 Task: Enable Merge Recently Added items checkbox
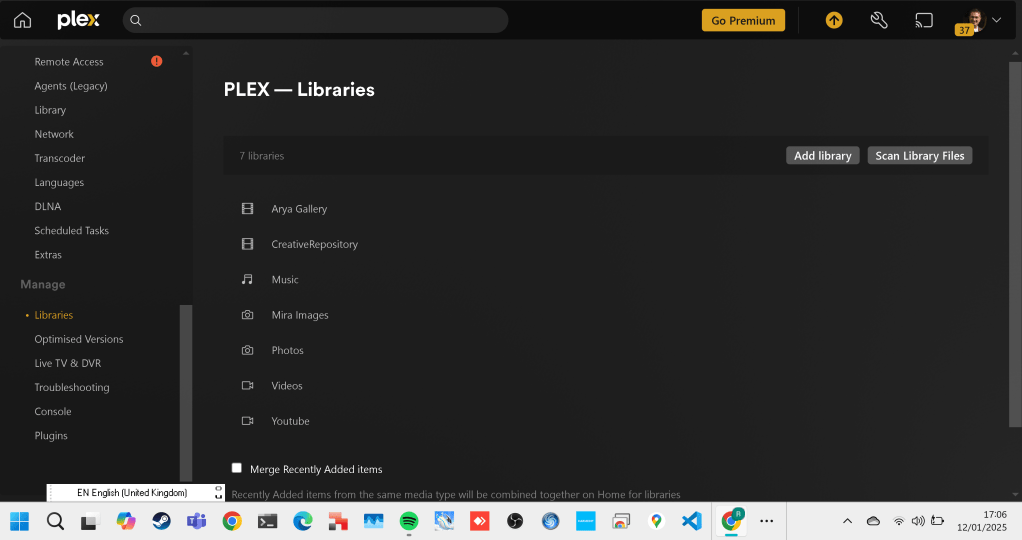click(237, 468)
